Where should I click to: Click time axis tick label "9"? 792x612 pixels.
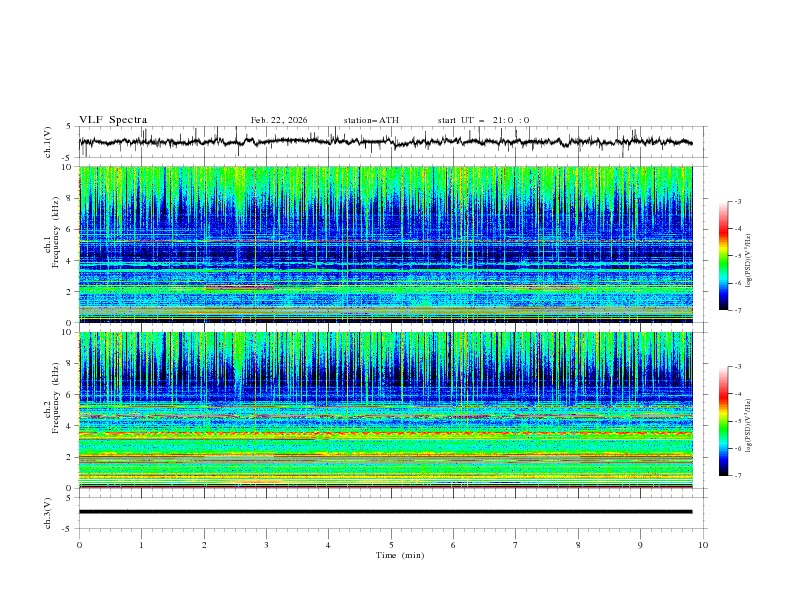[x=640, y=545]
